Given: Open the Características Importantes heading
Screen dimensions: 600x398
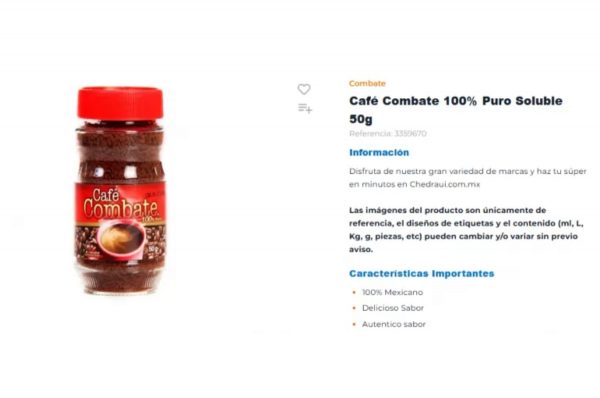Looking at the screenshot, I should (x=421, y=274).
